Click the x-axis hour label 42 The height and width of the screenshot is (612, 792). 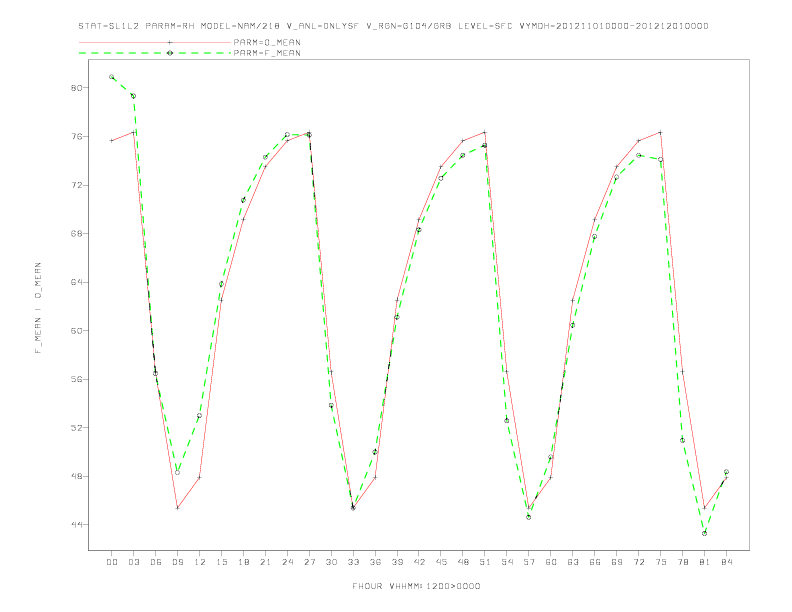pos(419,562)
